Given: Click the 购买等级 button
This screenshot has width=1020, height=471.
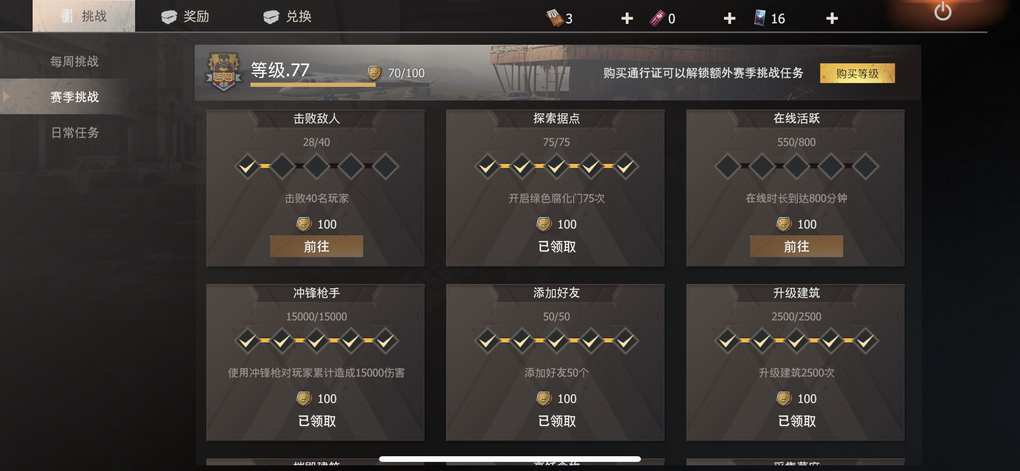Looking at the screenshot, I should pyautogui.click(x=857, y=74).
